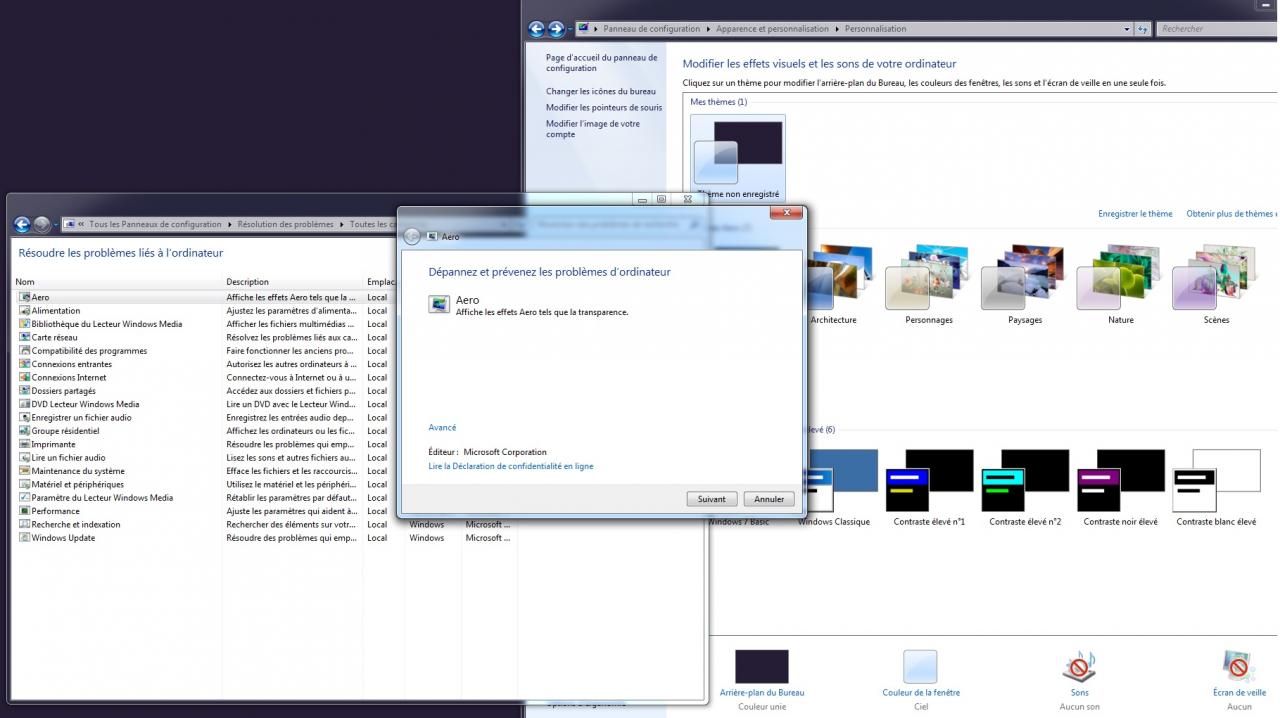
Task: Open the Sons icon in Personnalisation
Action: coord(1079,667)
